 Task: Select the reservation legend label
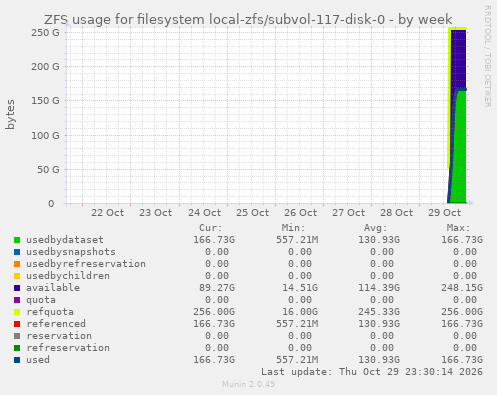(59, 336)
